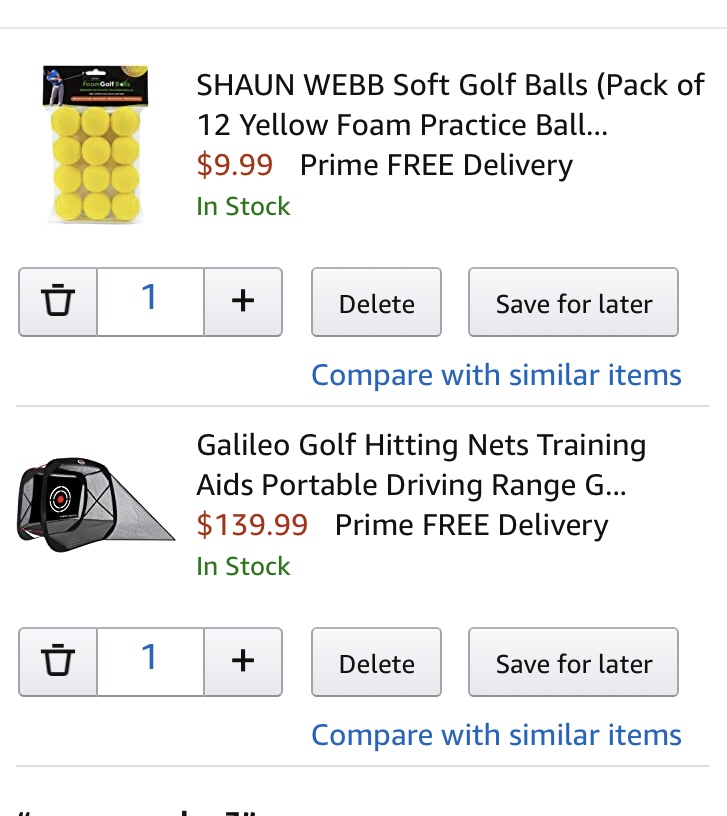This screenshot has width=727, height=816.
Task: Click the $9.99 price of golf balls
Action: 234,165
